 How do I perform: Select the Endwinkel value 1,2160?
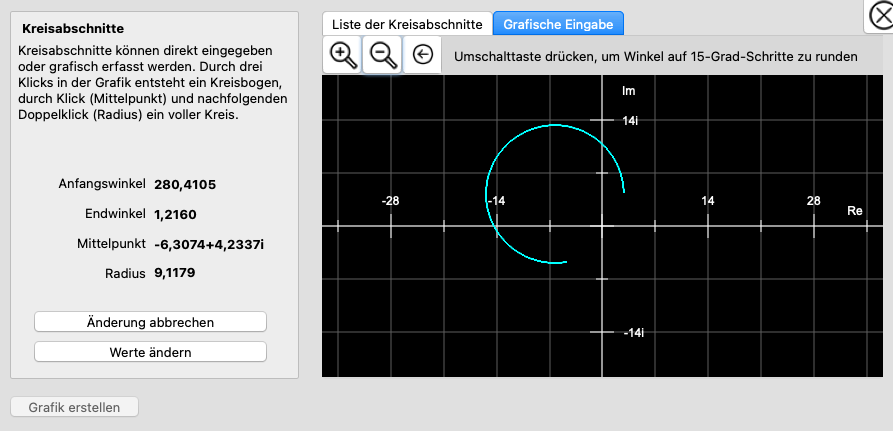tap(175, 214)
